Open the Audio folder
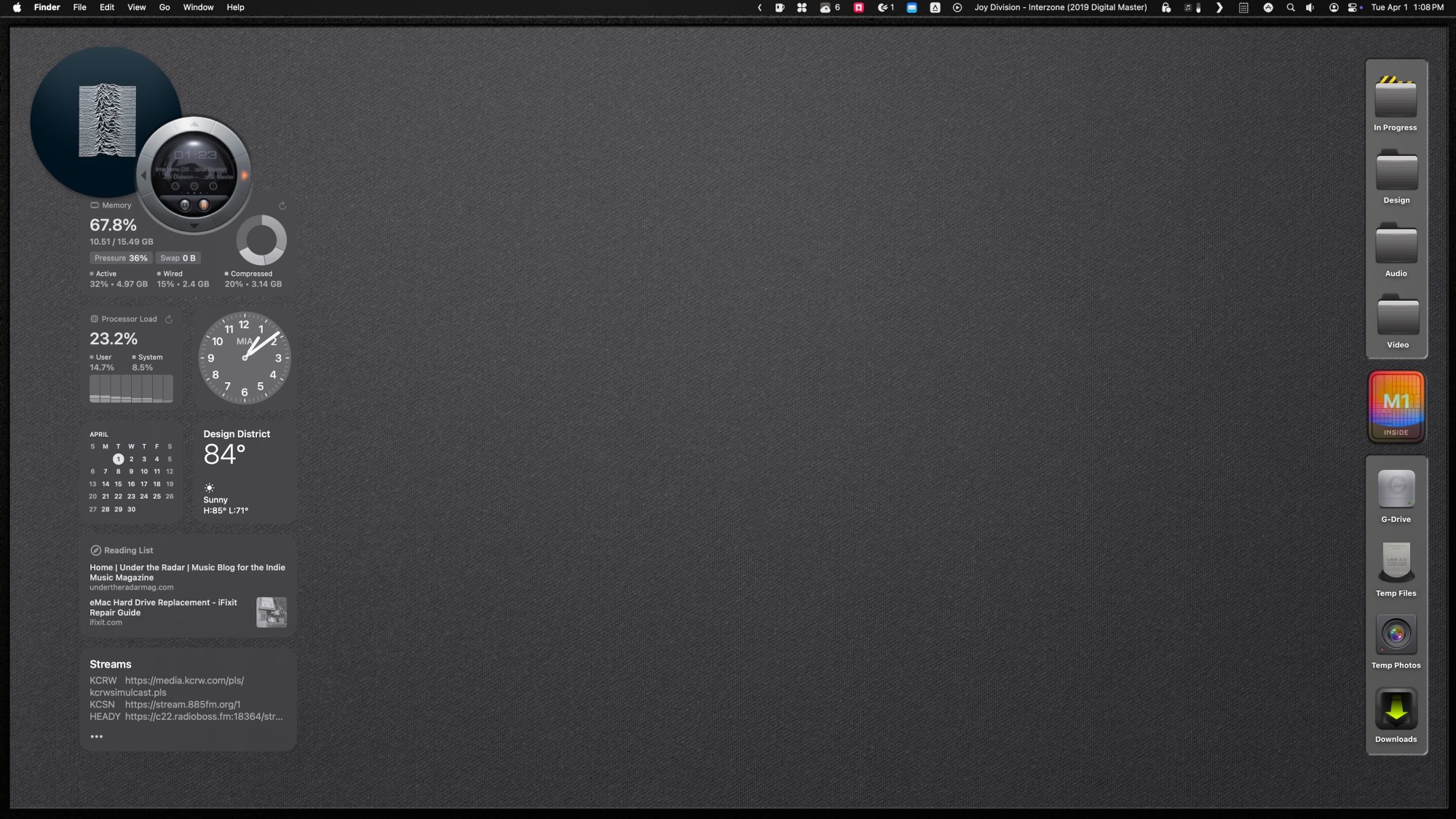Viewport: 1456px width, 819px height. pos(1396,245)
